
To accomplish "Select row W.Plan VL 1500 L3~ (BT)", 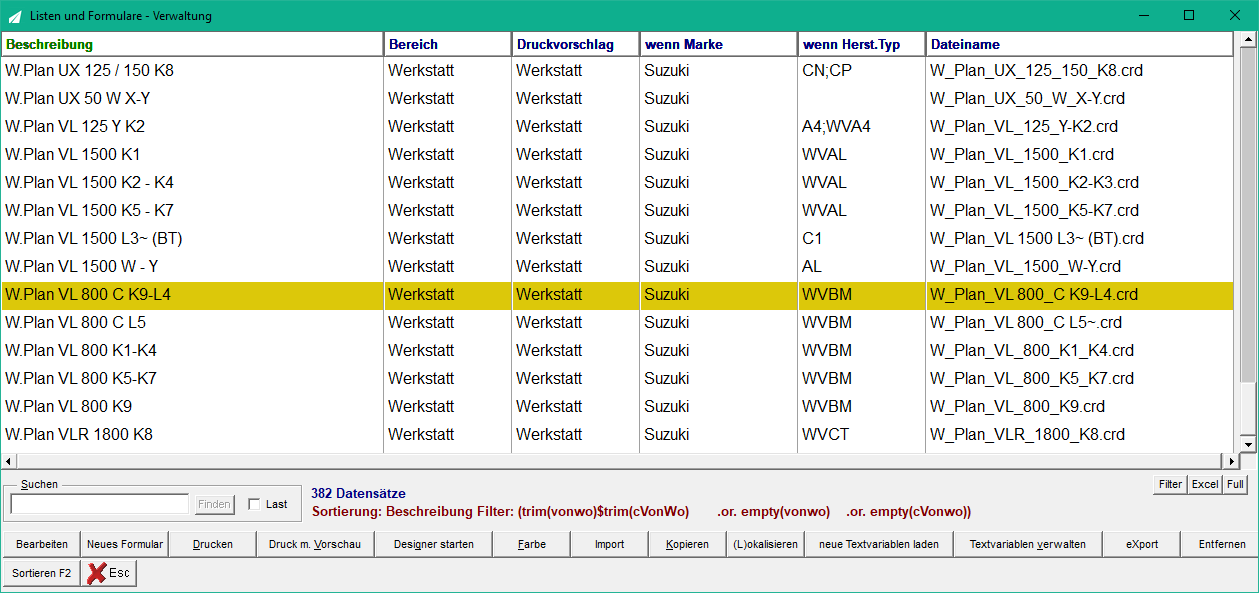I will [617, 239].
